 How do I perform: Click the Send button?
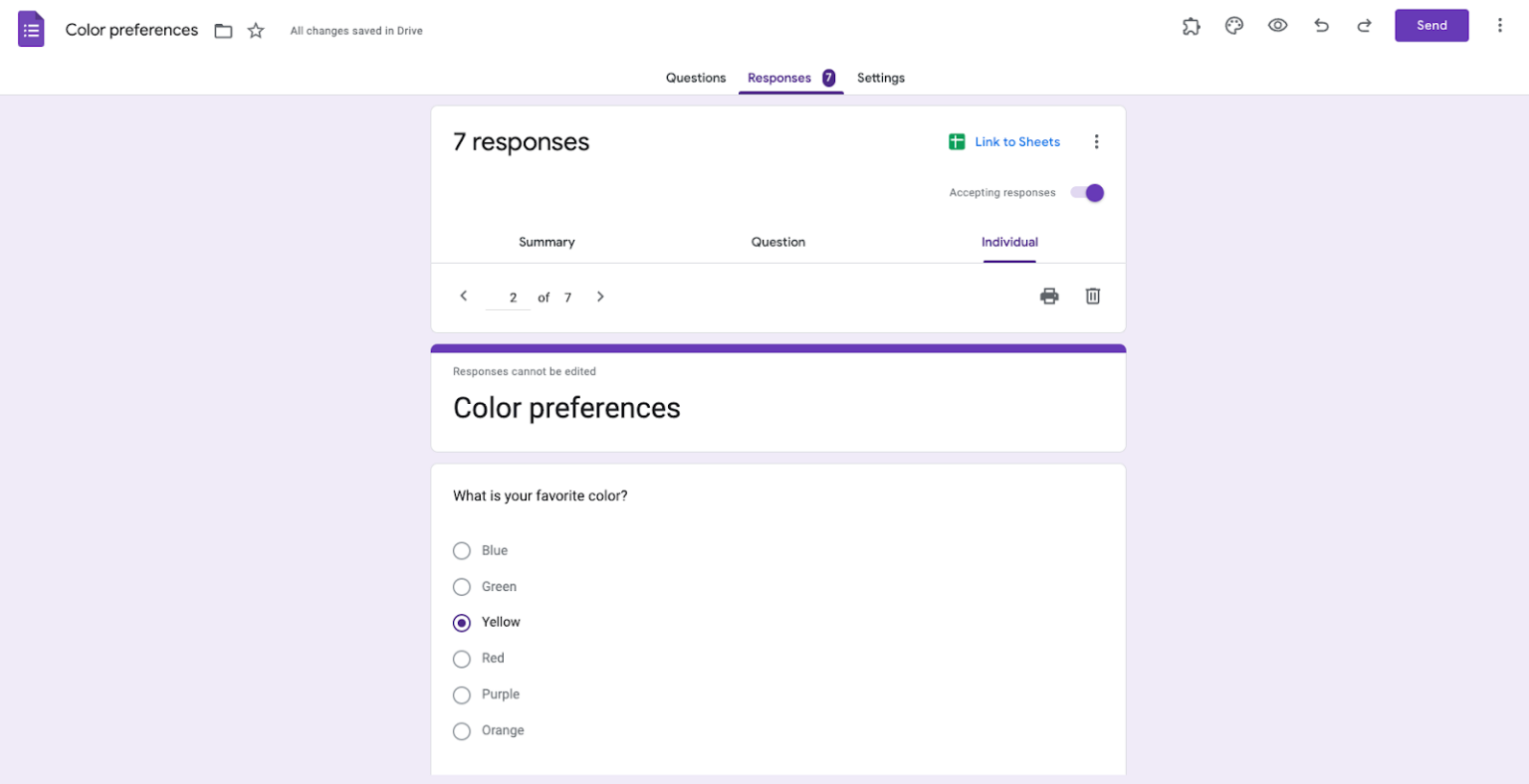click(x=1431, y=25)
